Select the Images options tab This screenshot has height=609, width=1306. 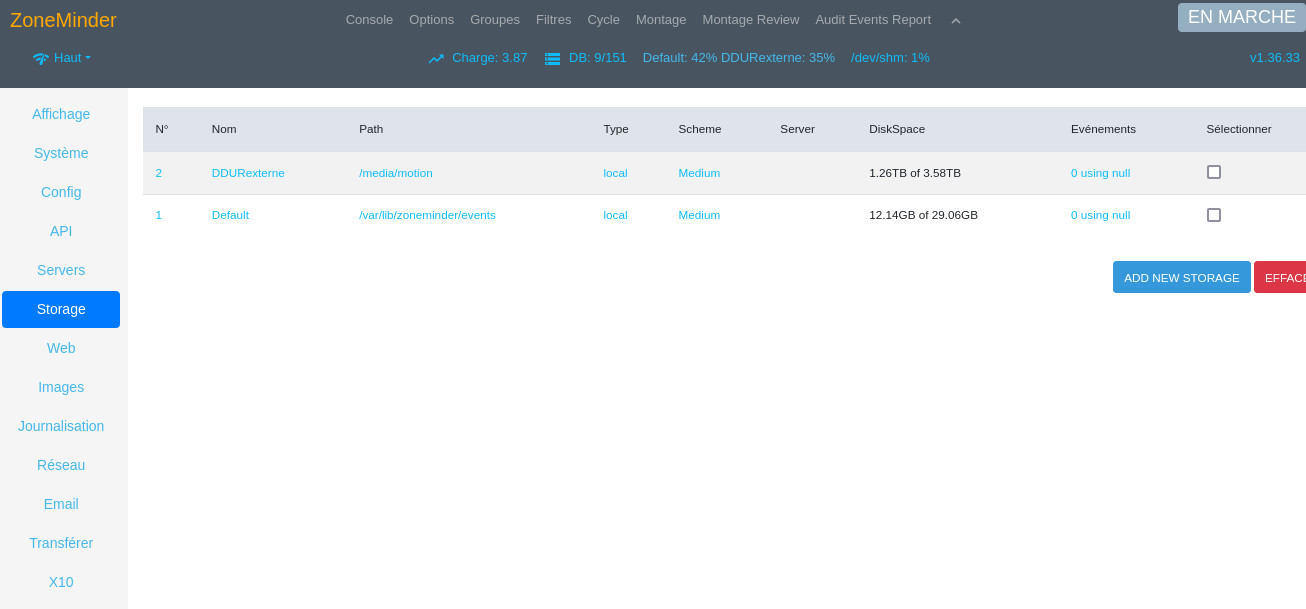click(61, 387)
